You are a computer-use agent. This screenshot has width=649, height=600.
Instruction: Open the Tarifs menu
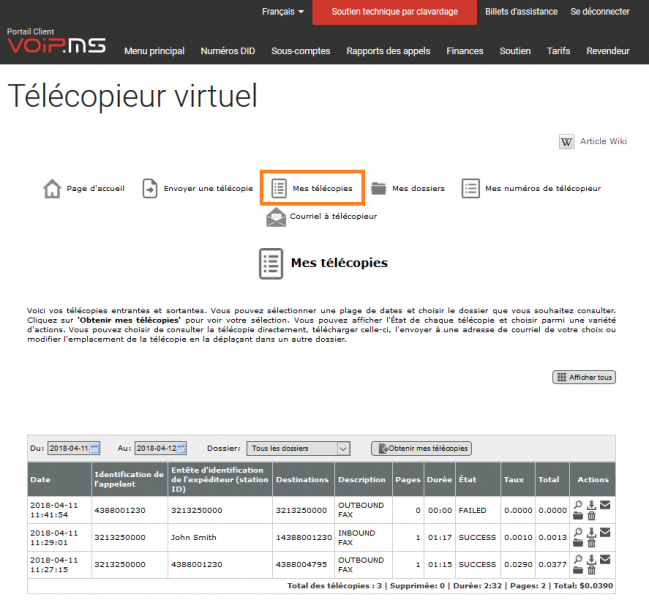tap(558, 51)
